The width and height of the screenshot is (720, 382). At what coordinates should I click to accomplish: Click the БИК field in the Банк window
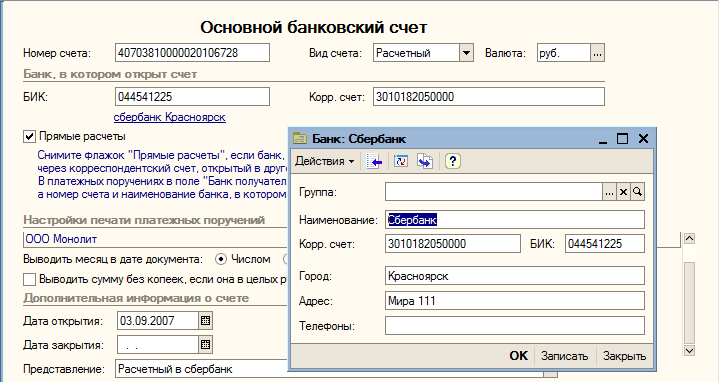click(605, 244)
